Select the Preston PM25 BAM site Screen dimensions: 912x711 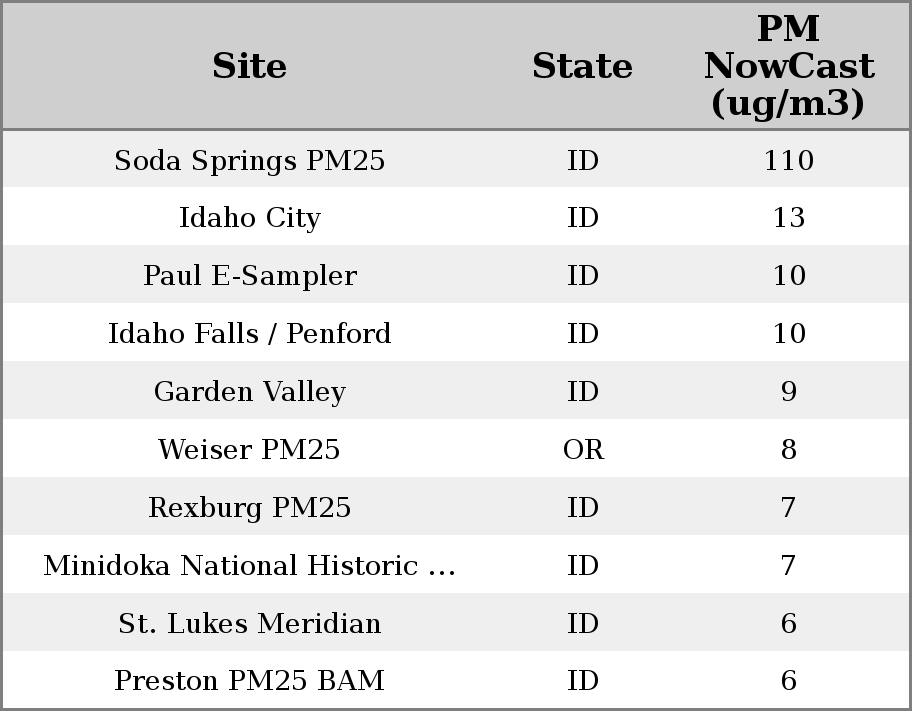click(x=249, y=681)
